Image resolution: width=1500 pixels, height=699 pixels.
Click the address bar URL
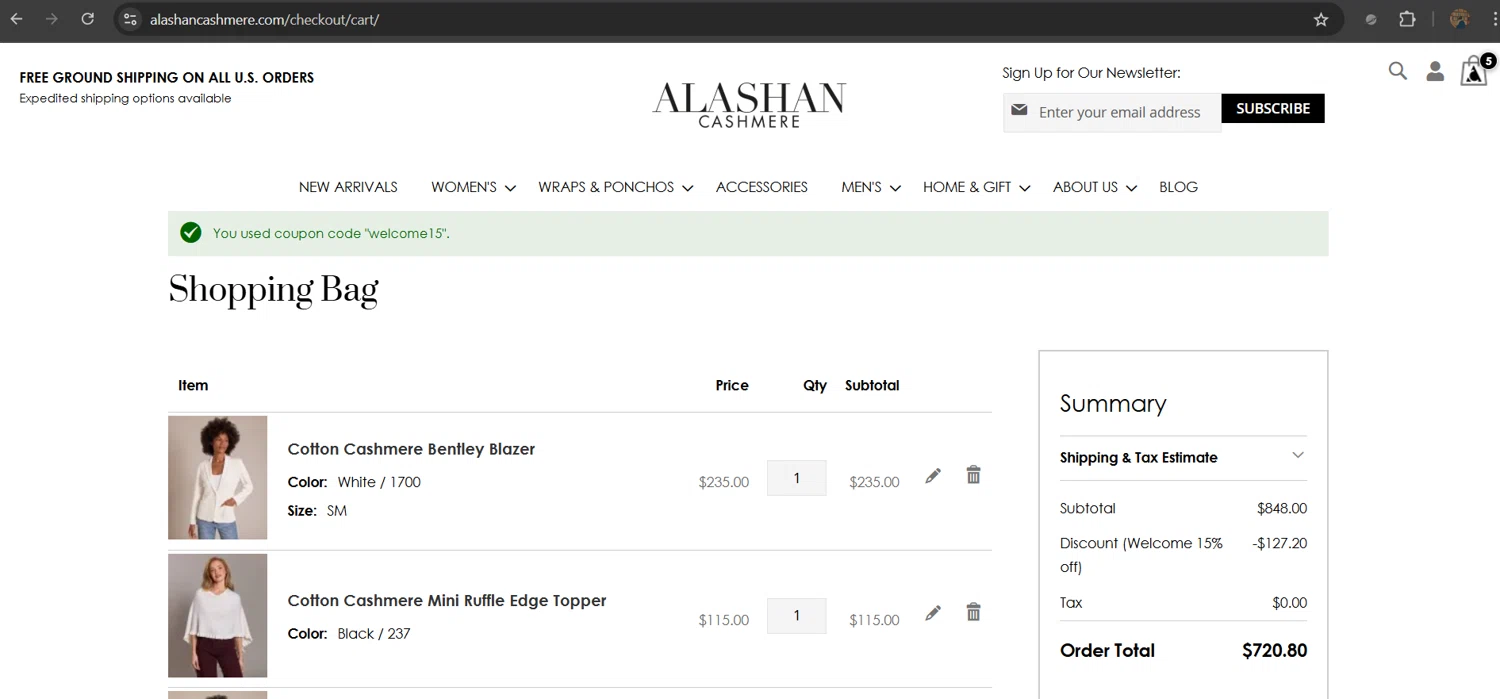tap(264, 19)
